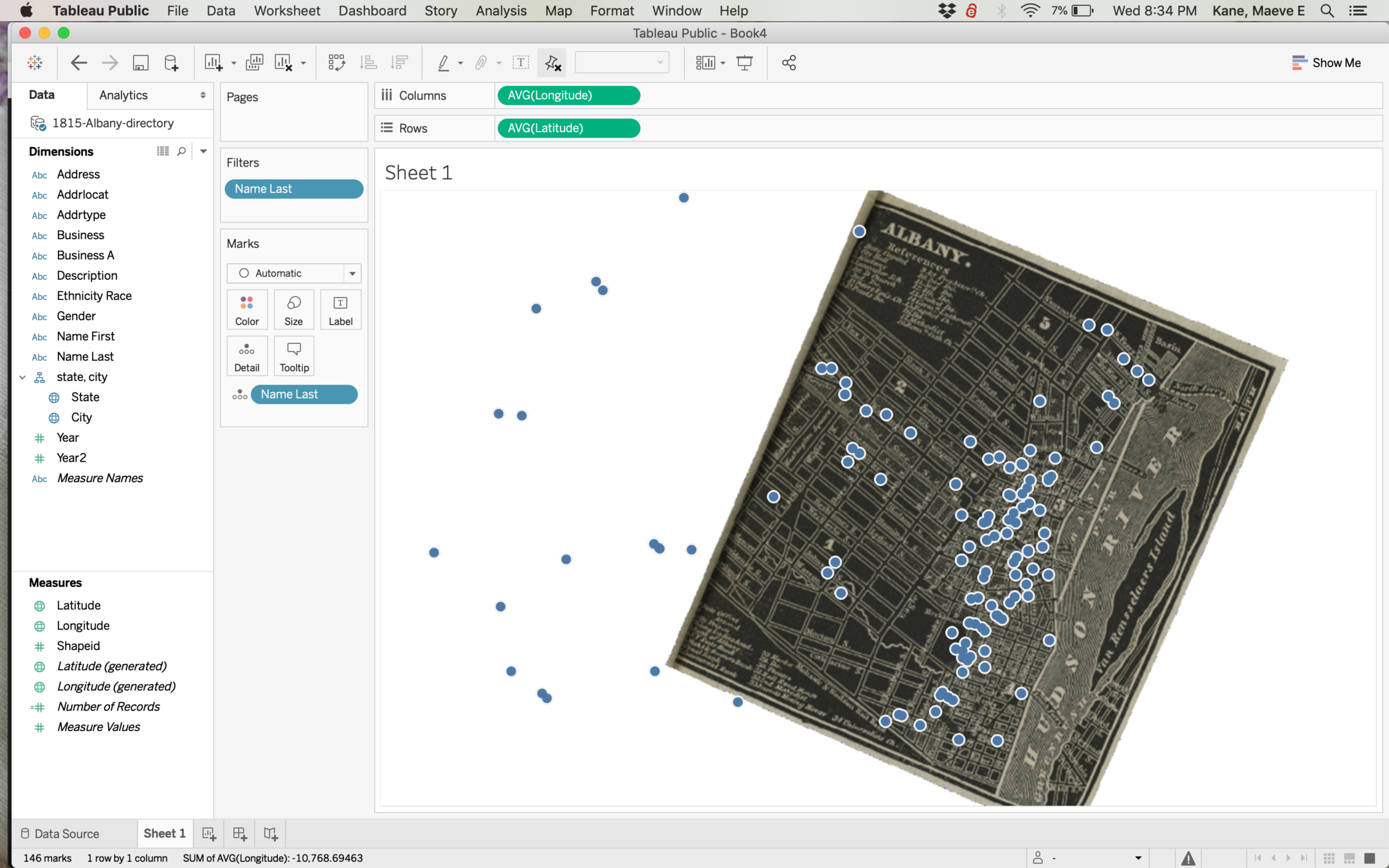Switch to the Analytics tab
Screen dimensions: 1389x868
click(123, 95)
